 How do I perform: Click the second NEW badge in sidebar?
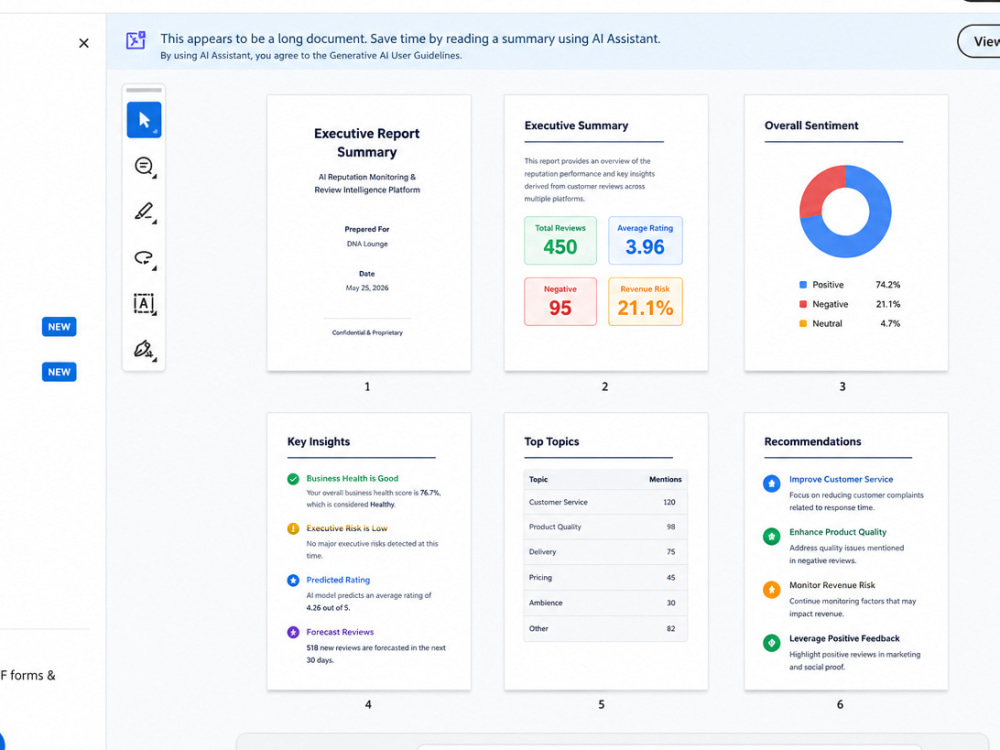click(x=59, y=372)
